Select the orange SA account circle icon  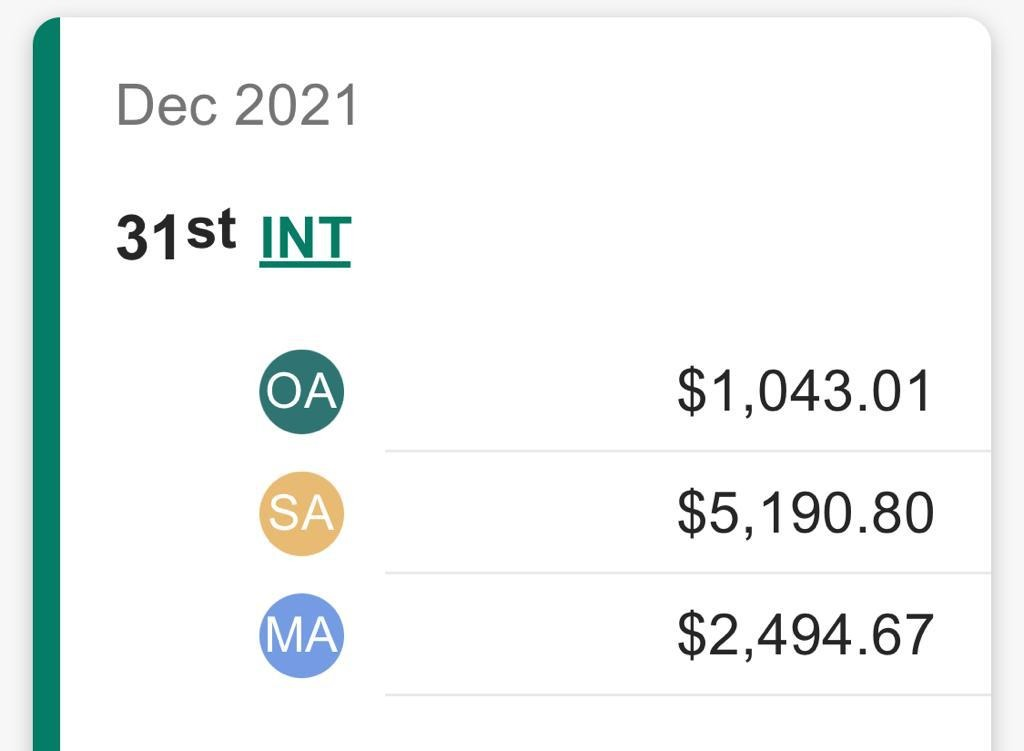pos(301,513)
